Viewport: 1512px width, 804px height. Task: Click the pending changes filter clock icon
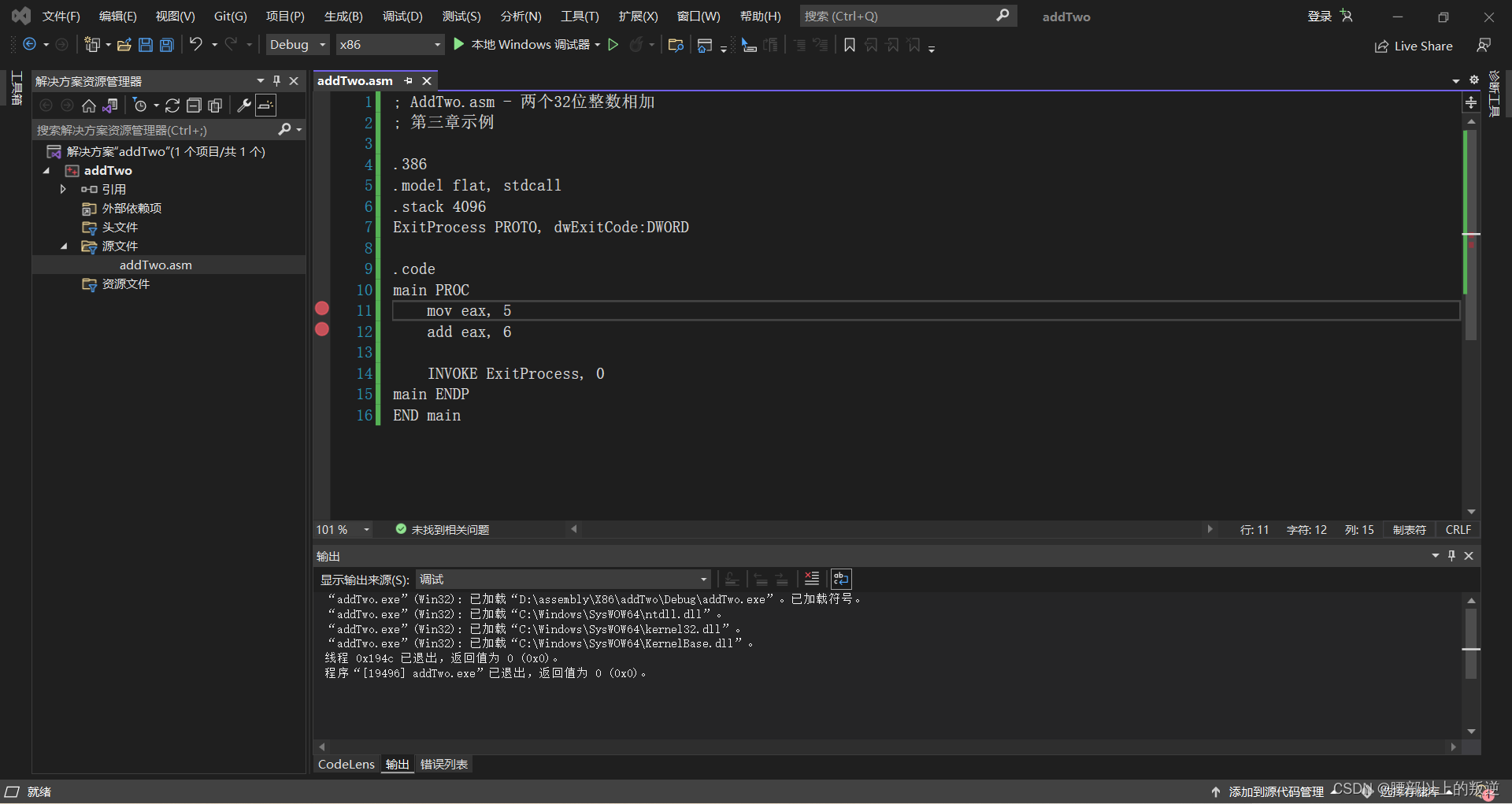click(140, 106)
